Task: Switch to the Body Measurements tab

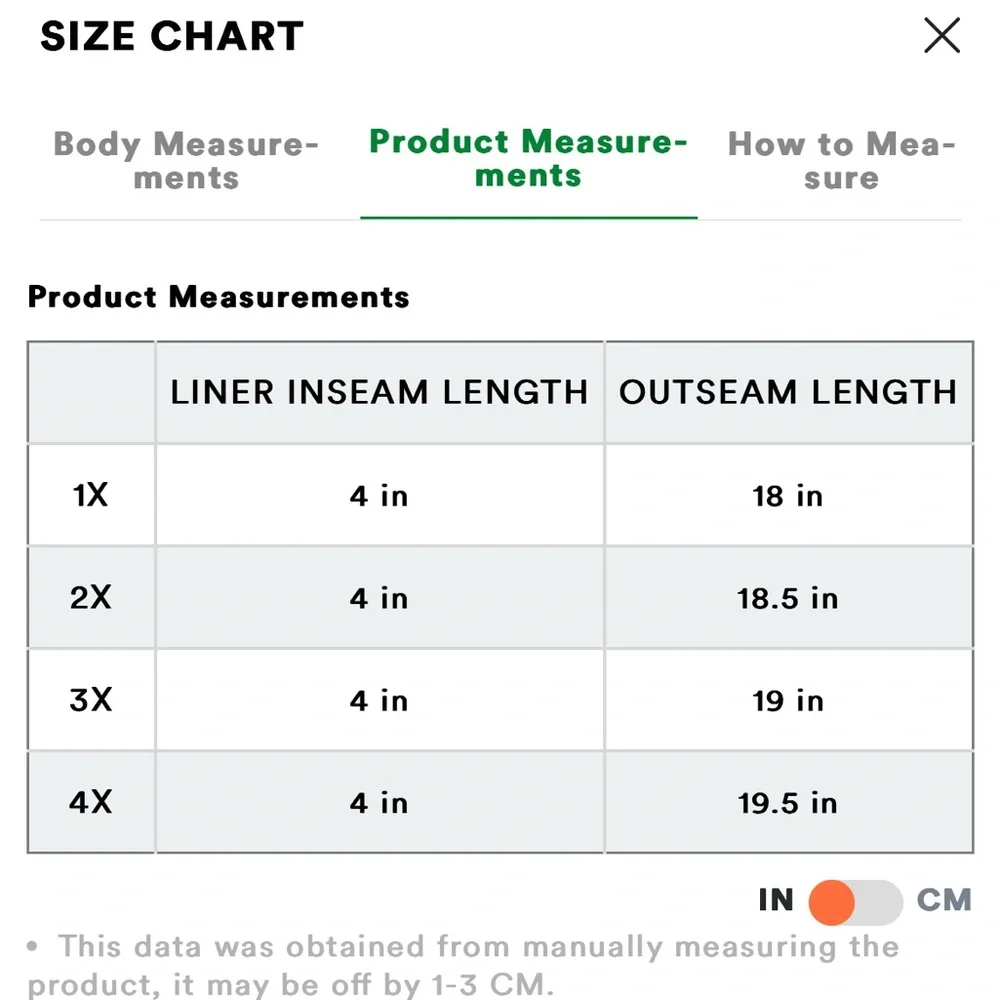Action: click(186, 161)
